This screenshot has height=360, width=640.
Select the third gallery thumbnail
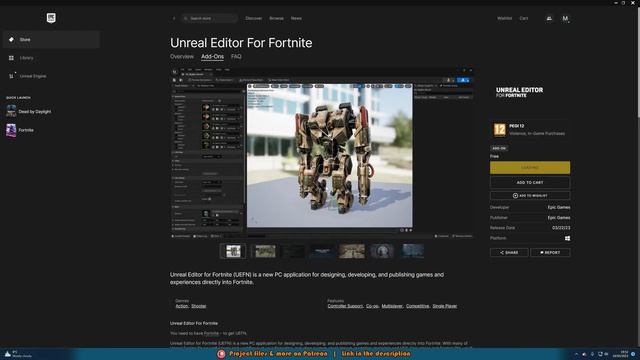click(x=293, y=251)
